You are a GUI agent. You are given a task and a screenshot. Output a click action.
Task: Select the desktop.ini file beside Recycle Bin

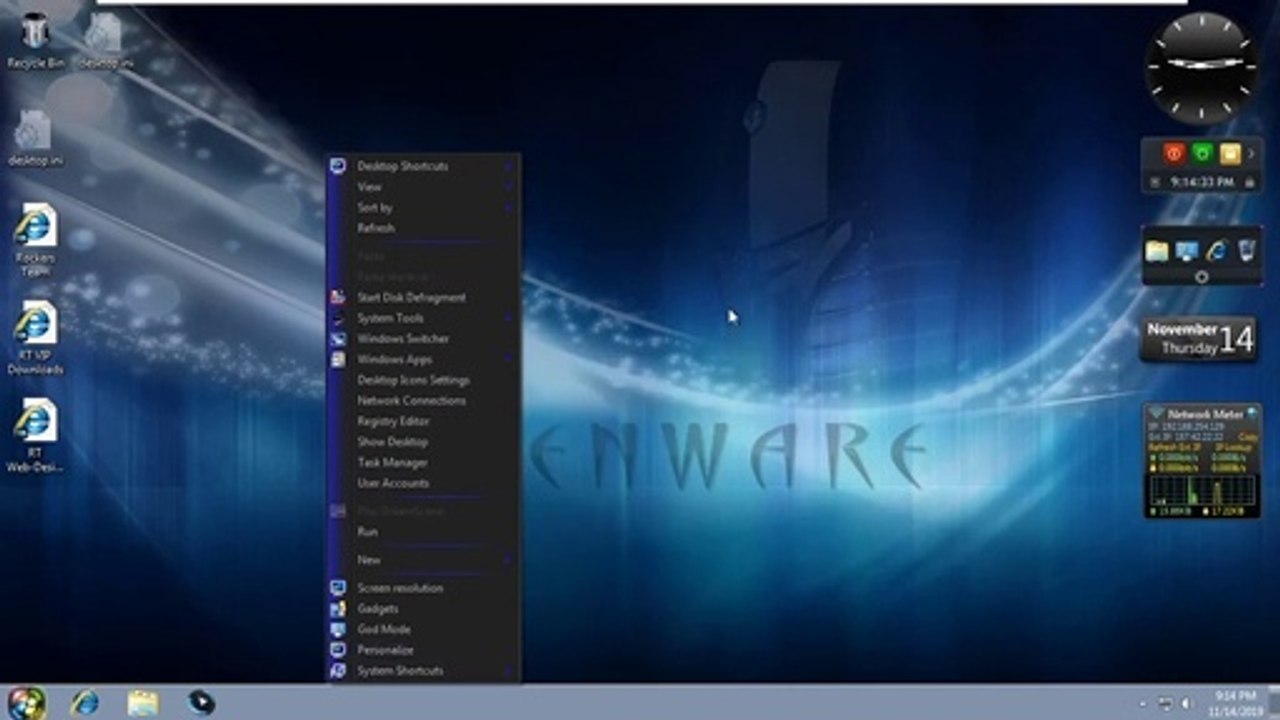(105, 40)
